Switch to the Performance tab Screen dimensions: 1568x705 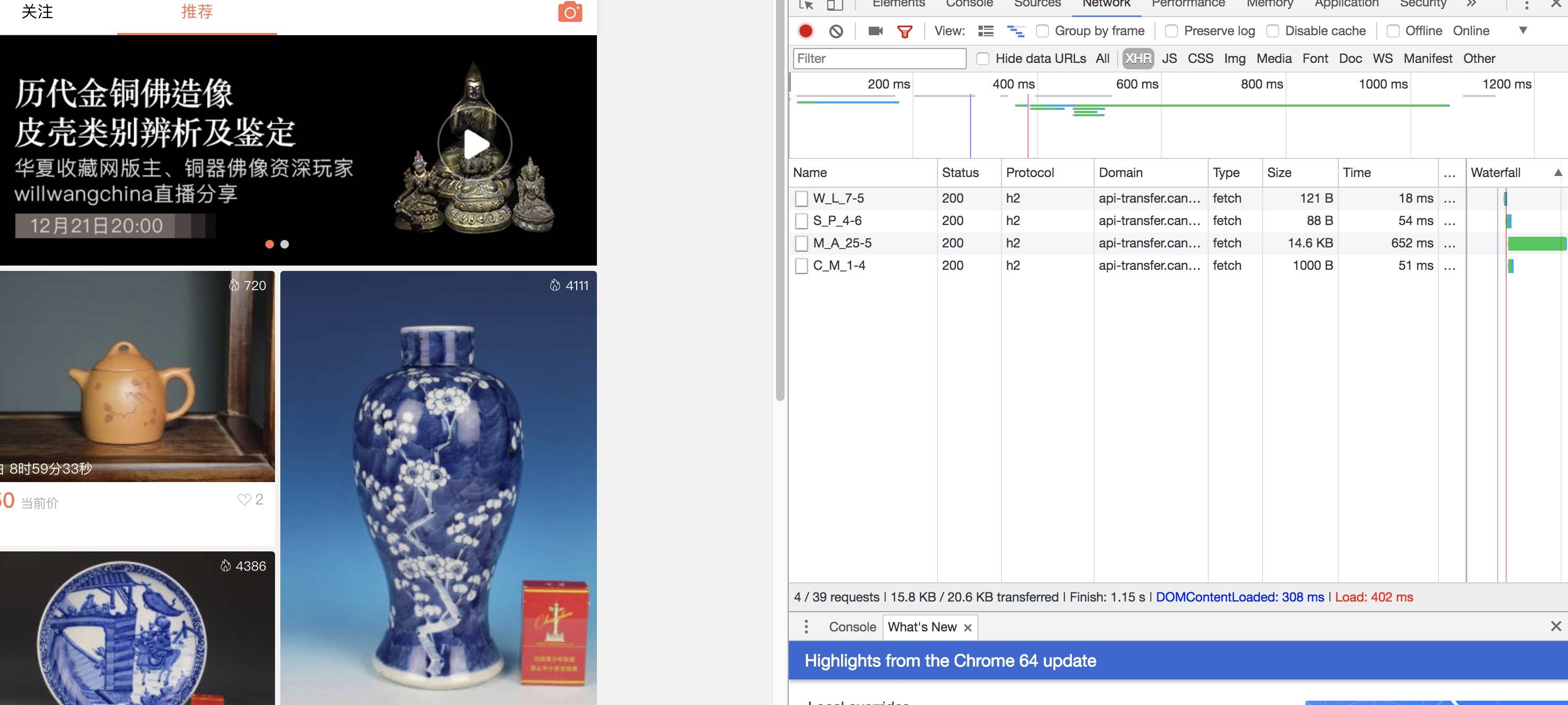1187,4
